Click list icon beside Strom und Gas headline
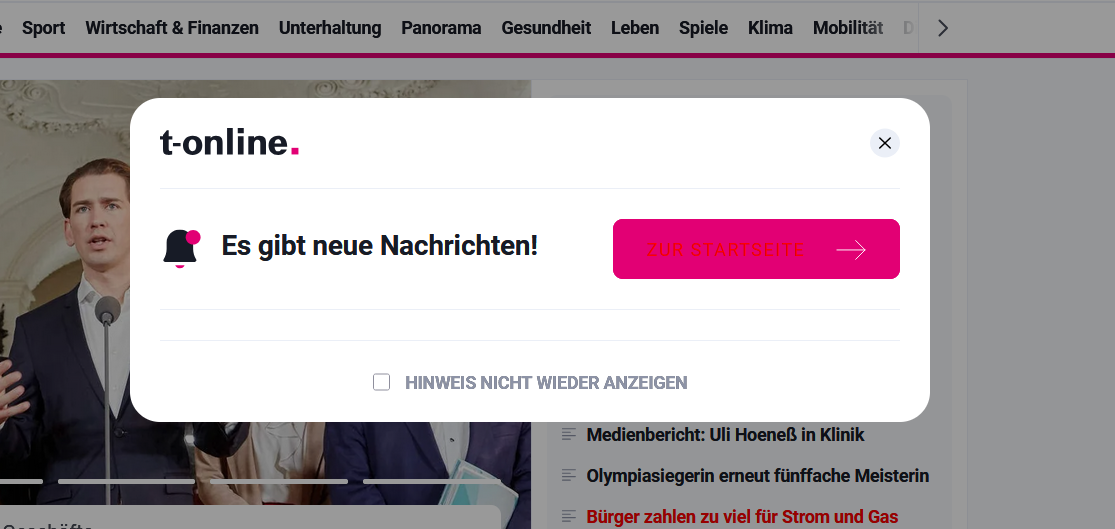Viewport: 1115px width, 529px height. [568, 516]
